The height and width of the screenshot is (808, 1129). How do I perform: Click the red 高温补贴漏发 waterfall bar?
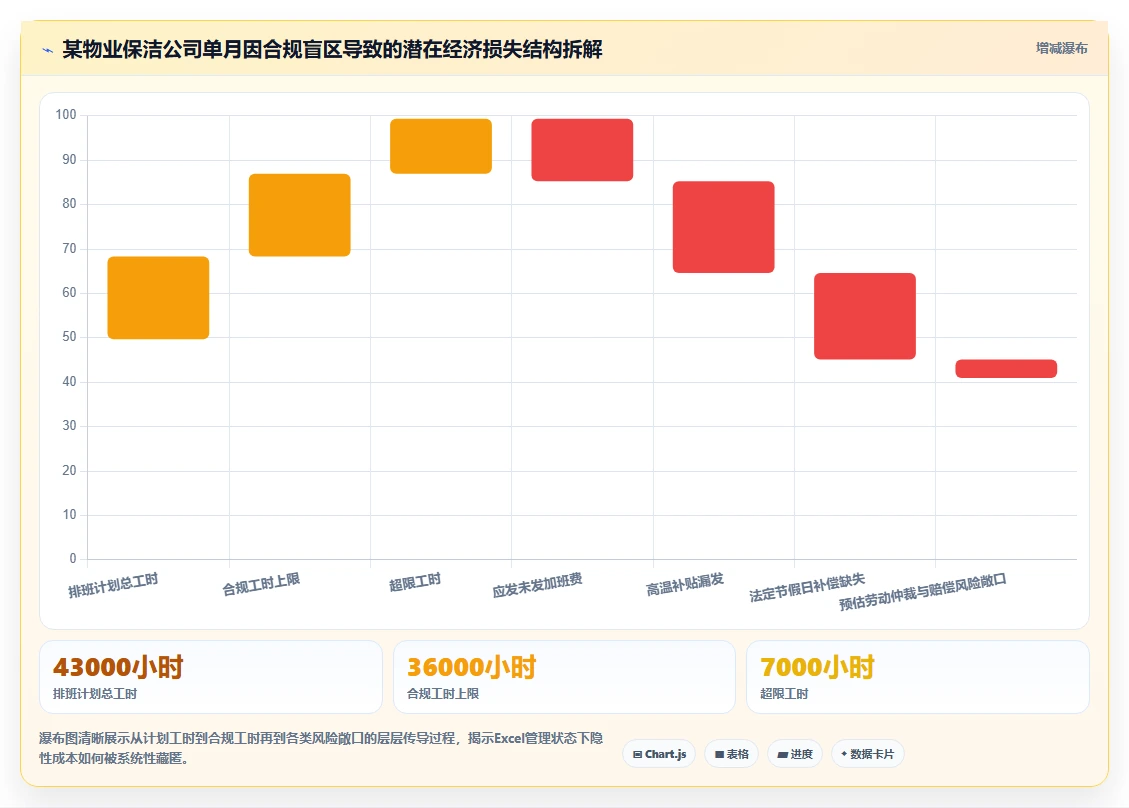724,227
